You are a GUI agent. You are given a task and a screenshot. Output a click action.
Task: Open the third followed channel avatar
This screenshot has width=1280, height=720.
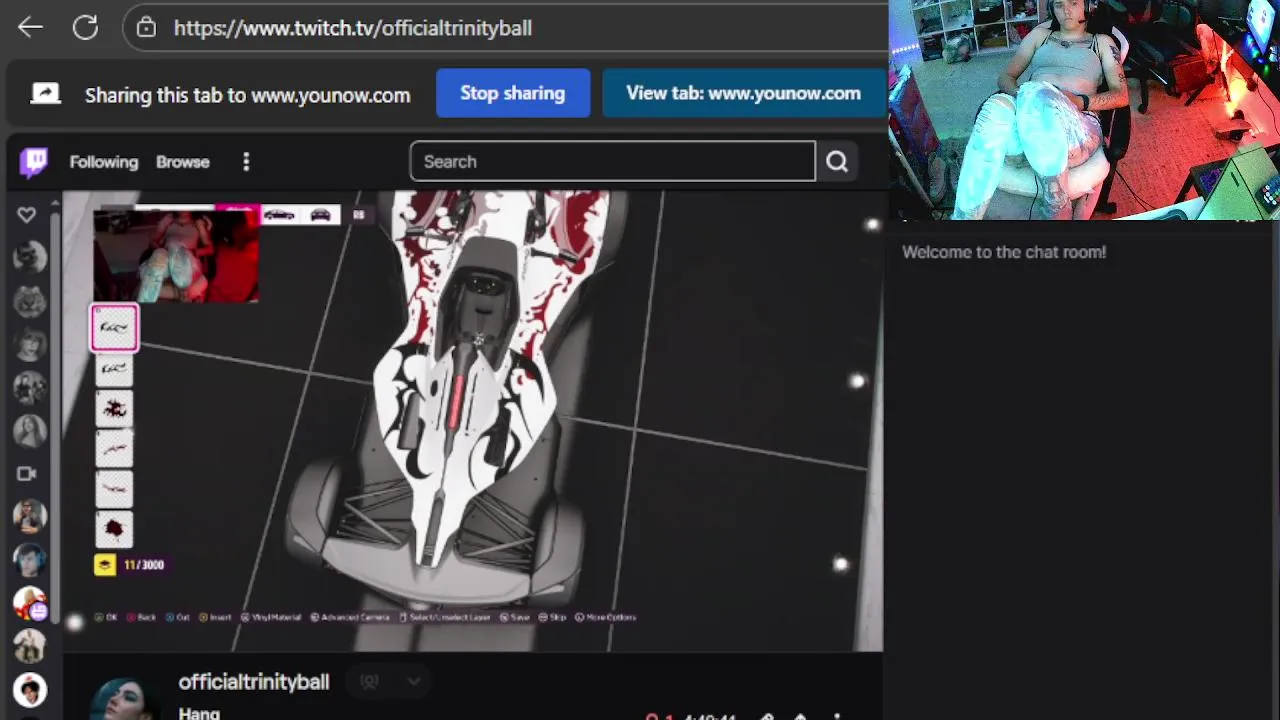click(30, 343)
